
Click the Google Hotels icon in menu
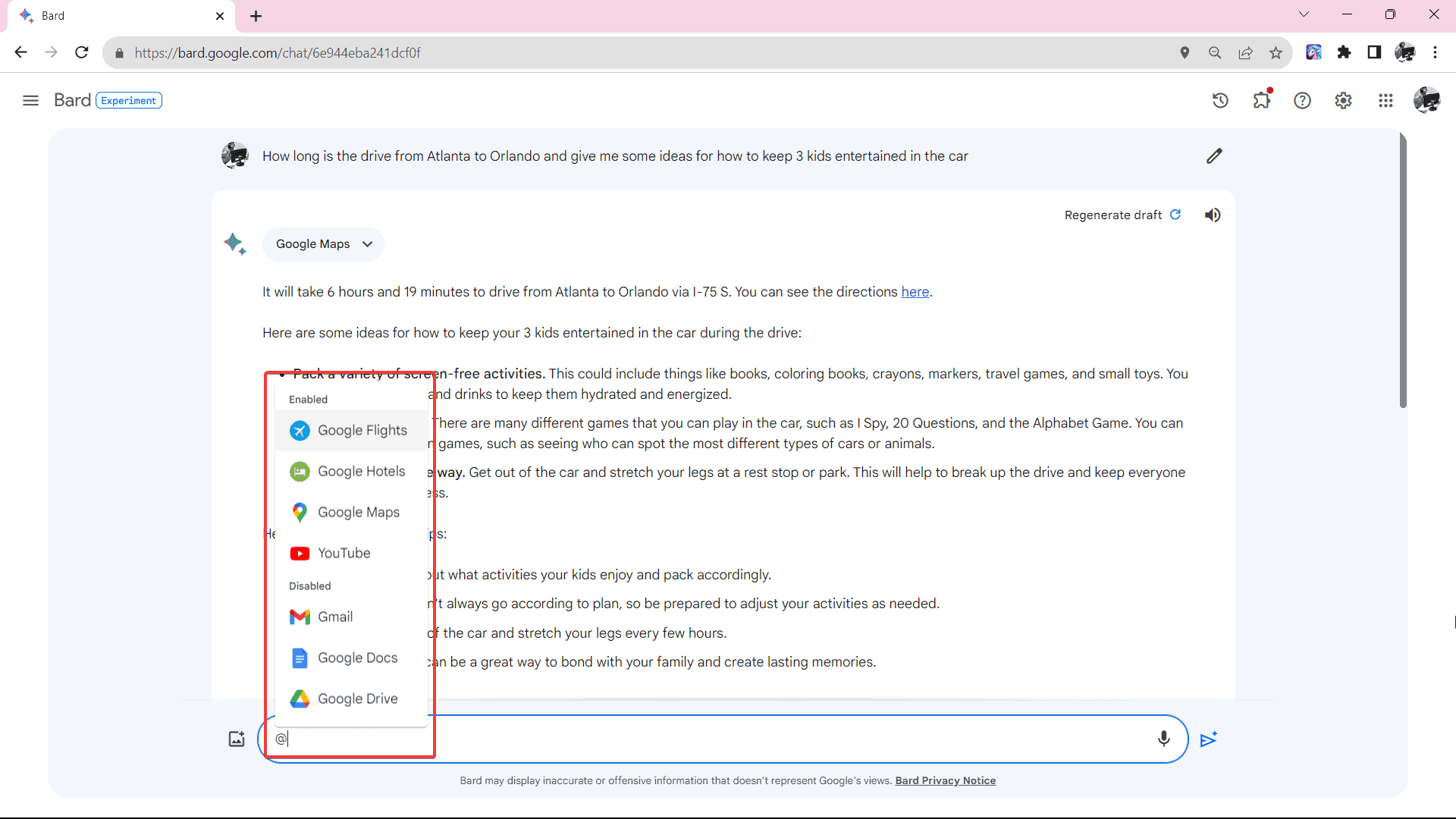pyautogui.click(x=297, y=470)
